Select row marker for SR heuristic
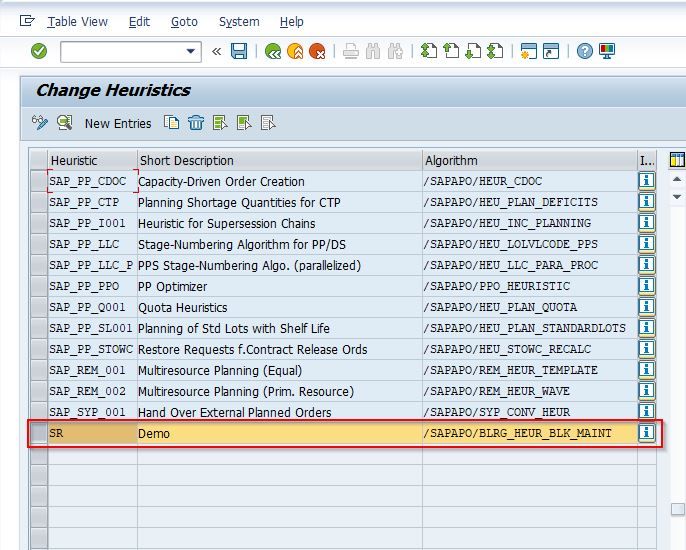The width and height of the screenshot is (686, 550). click(x=38, y=433)
